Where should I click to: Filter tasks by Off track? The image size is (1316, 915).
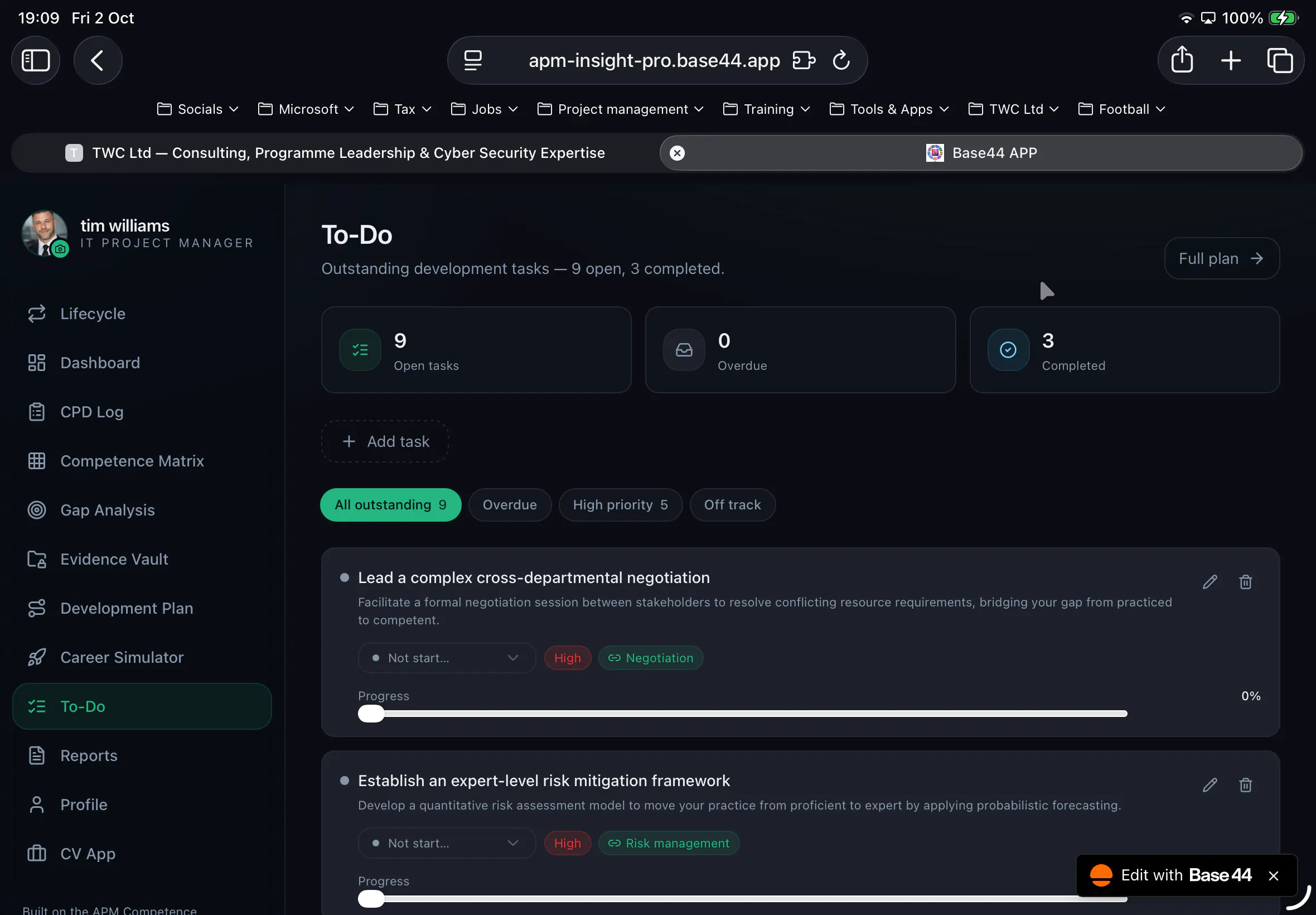tap(732, 505)
